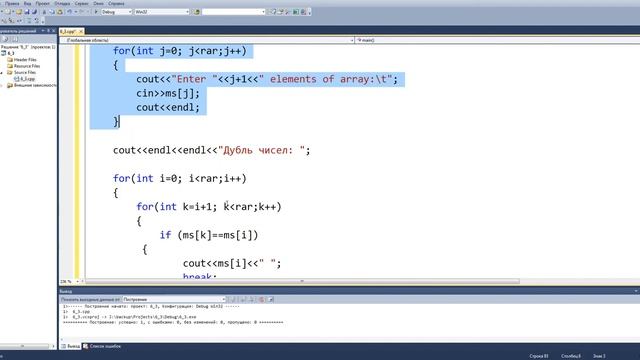Click the line if (ms[k]==ms[i])
Image resolution: width=640 pixels, height=360 pixels.
click(209, 235)
